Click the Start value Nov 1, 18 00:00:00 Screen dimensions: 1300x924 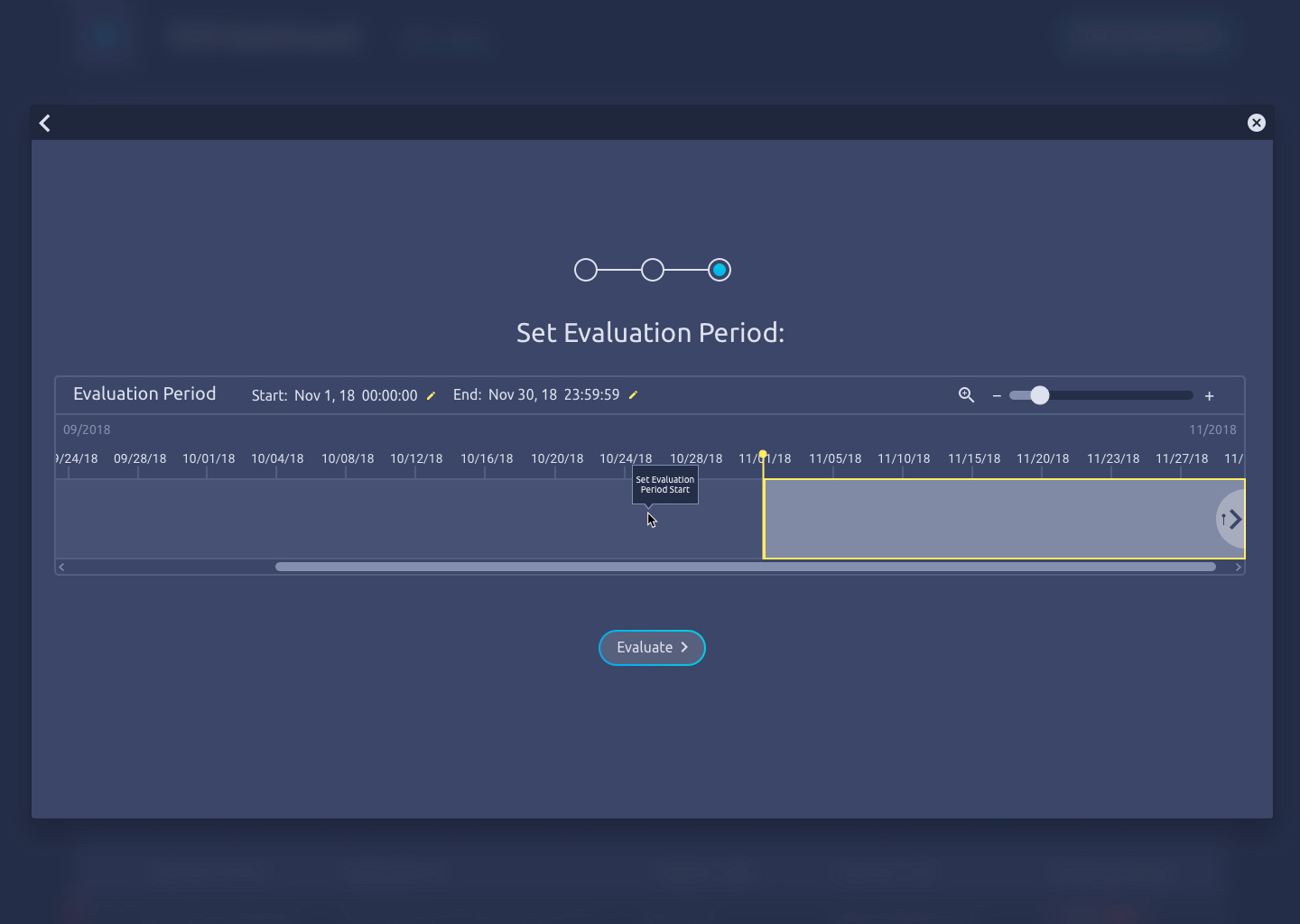[x=356, y=395]
